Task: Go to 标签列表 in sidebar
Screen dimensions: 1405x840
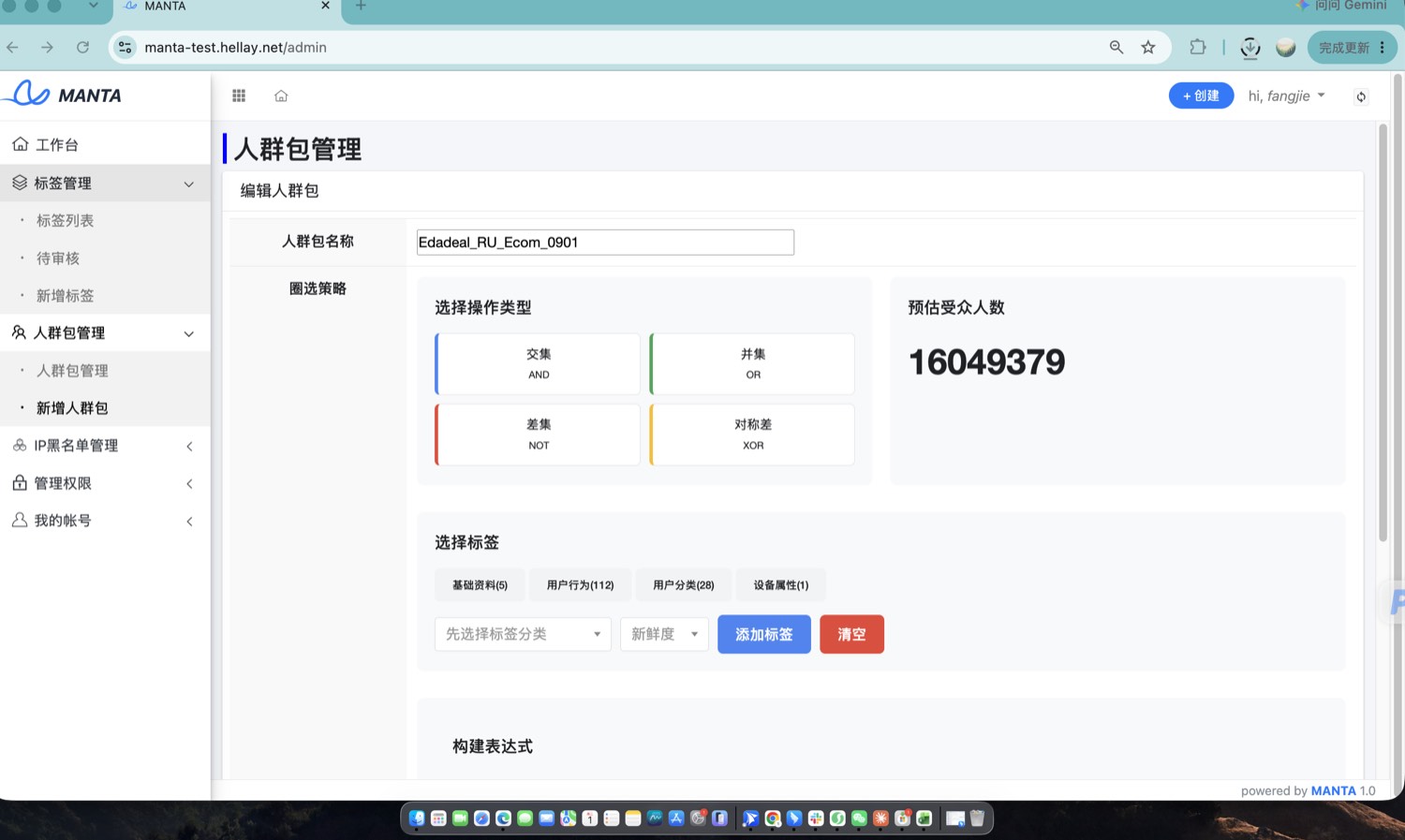Action: coord(65,220)
